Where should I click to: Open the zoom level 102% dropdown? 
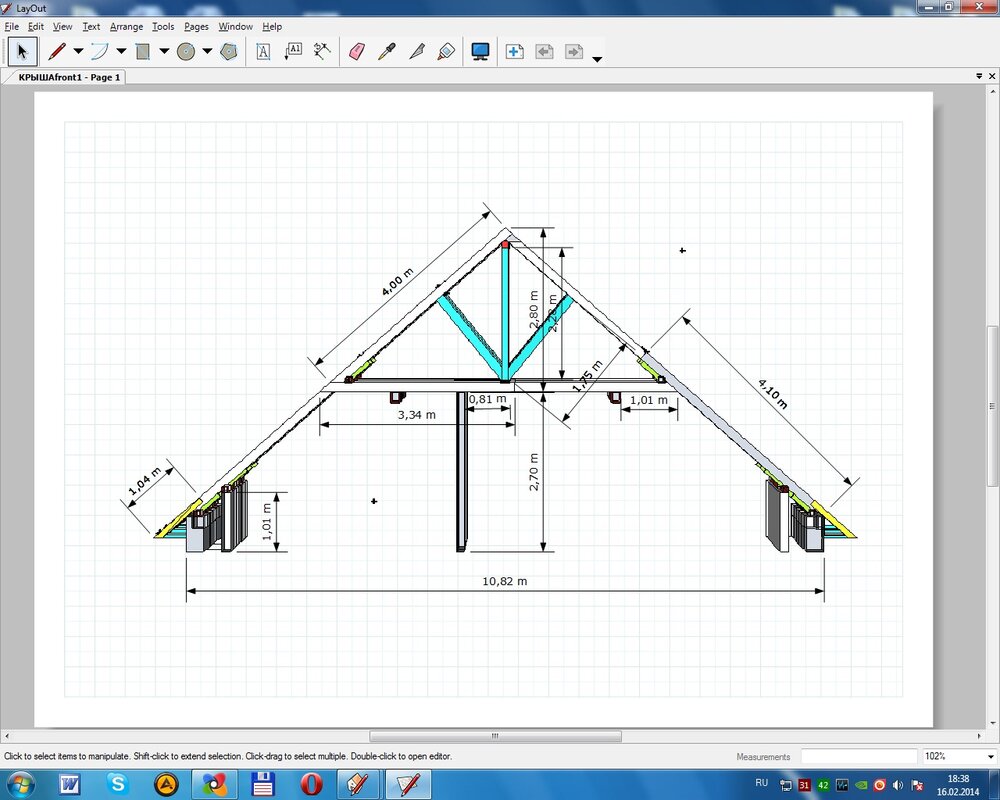click(x=988, y=757)
